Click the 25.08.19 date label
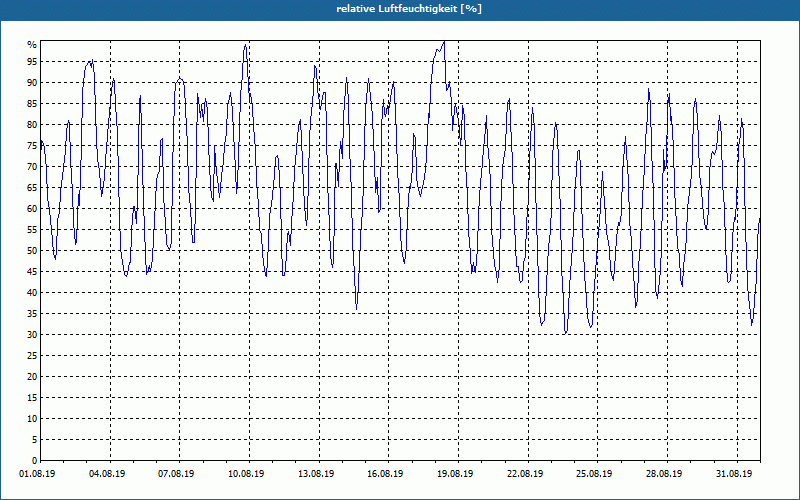Viewport: 800px width, 500px height. 594,474
